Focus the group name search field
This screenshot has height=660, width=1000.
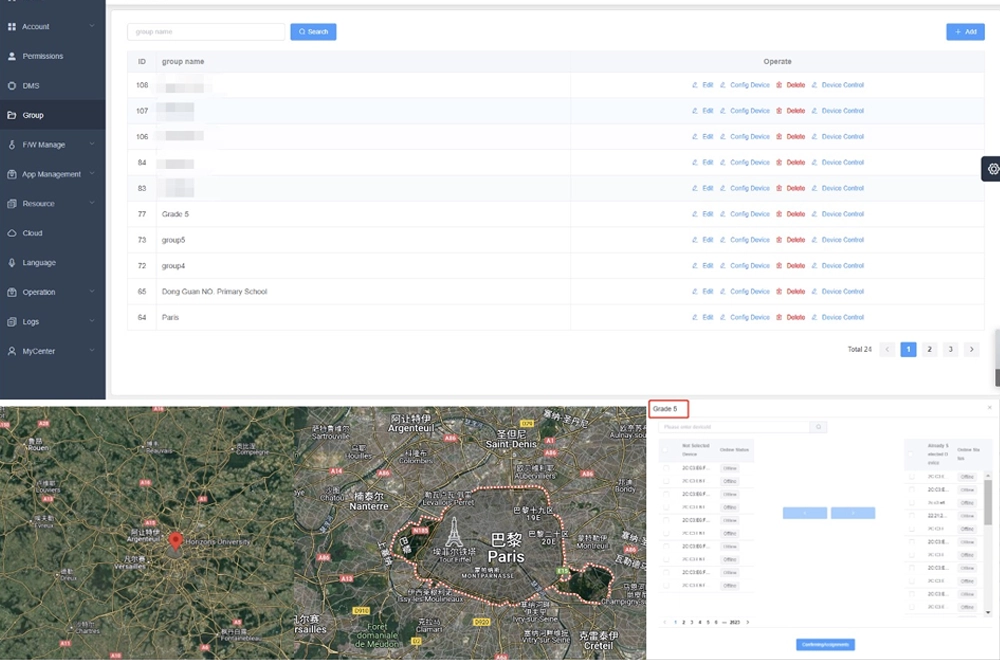coord(206,32)
